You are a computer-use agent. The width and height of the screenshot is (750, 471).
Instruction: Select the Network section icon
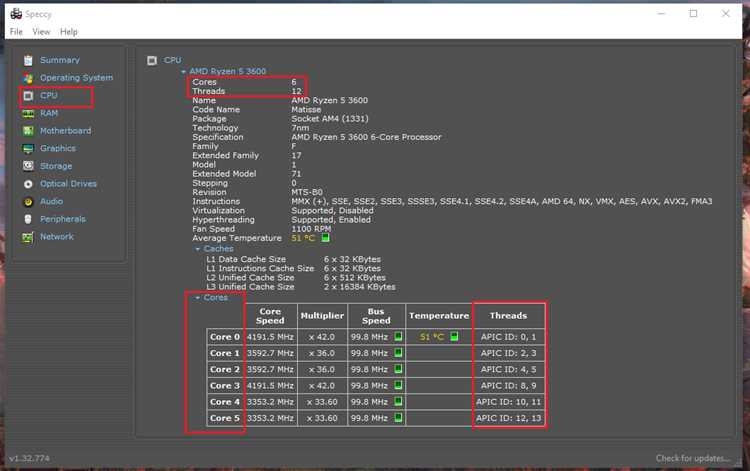(28, 237)
